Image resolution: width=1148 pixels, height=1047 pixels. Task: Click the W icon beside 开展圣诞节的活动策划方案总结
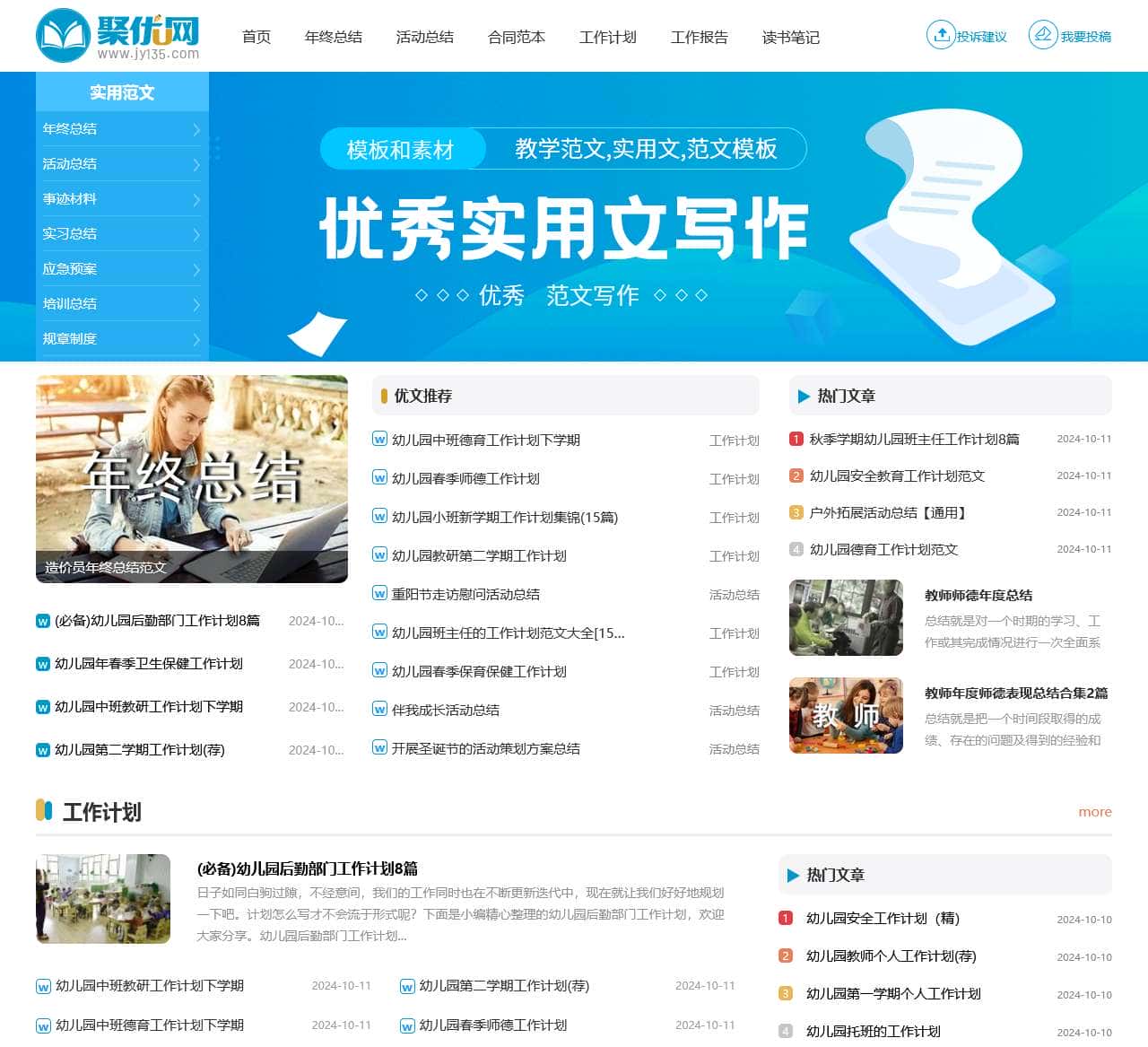[x=379, y=748]
